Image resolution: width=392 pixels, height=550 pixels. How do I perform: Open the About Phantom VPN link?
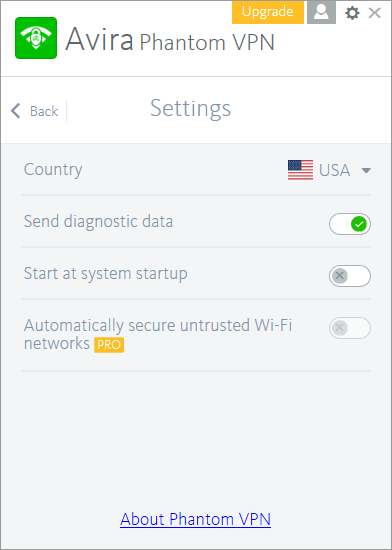[x=195, y=519]
